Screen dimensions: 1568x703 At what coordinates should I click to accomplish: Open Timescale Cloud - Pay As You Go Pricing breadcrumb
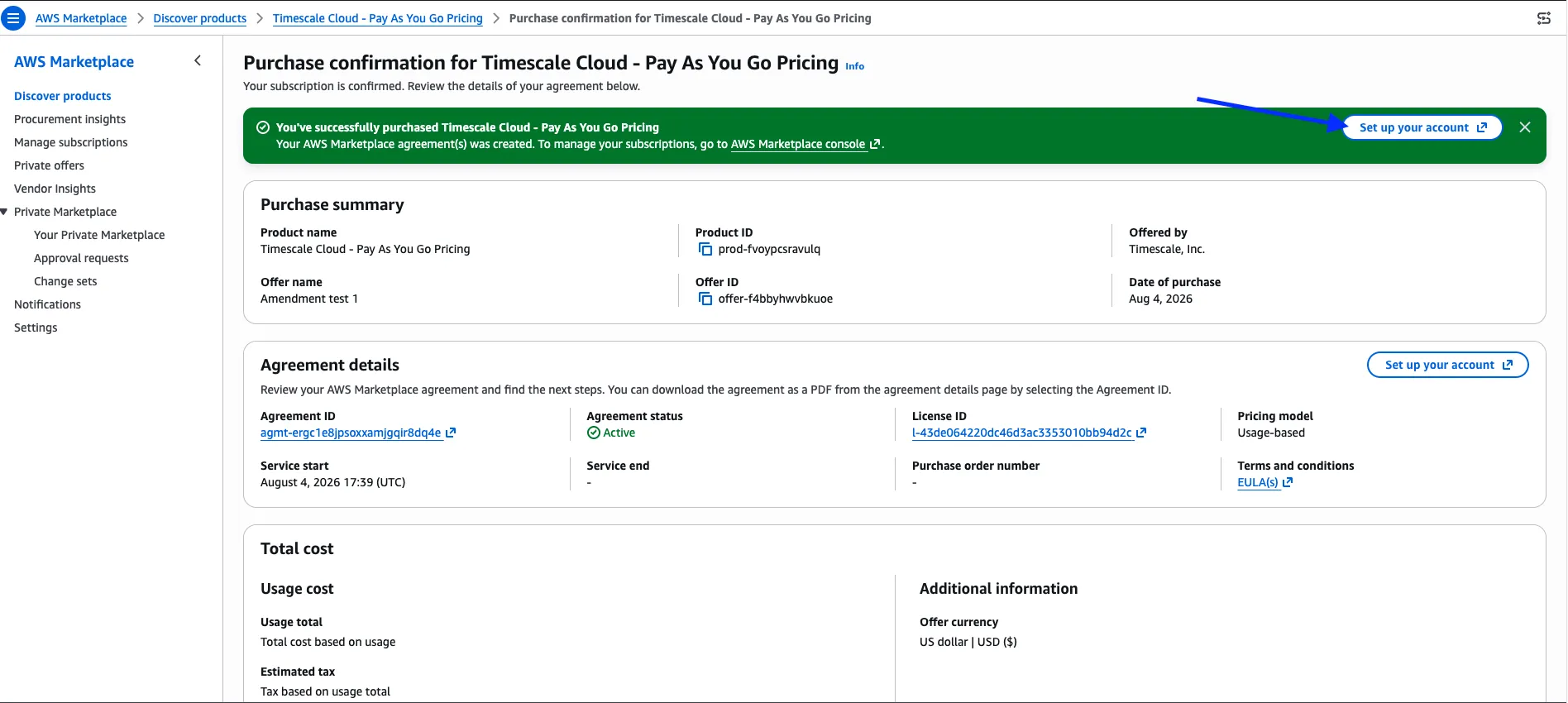click(x=378, y=18)
